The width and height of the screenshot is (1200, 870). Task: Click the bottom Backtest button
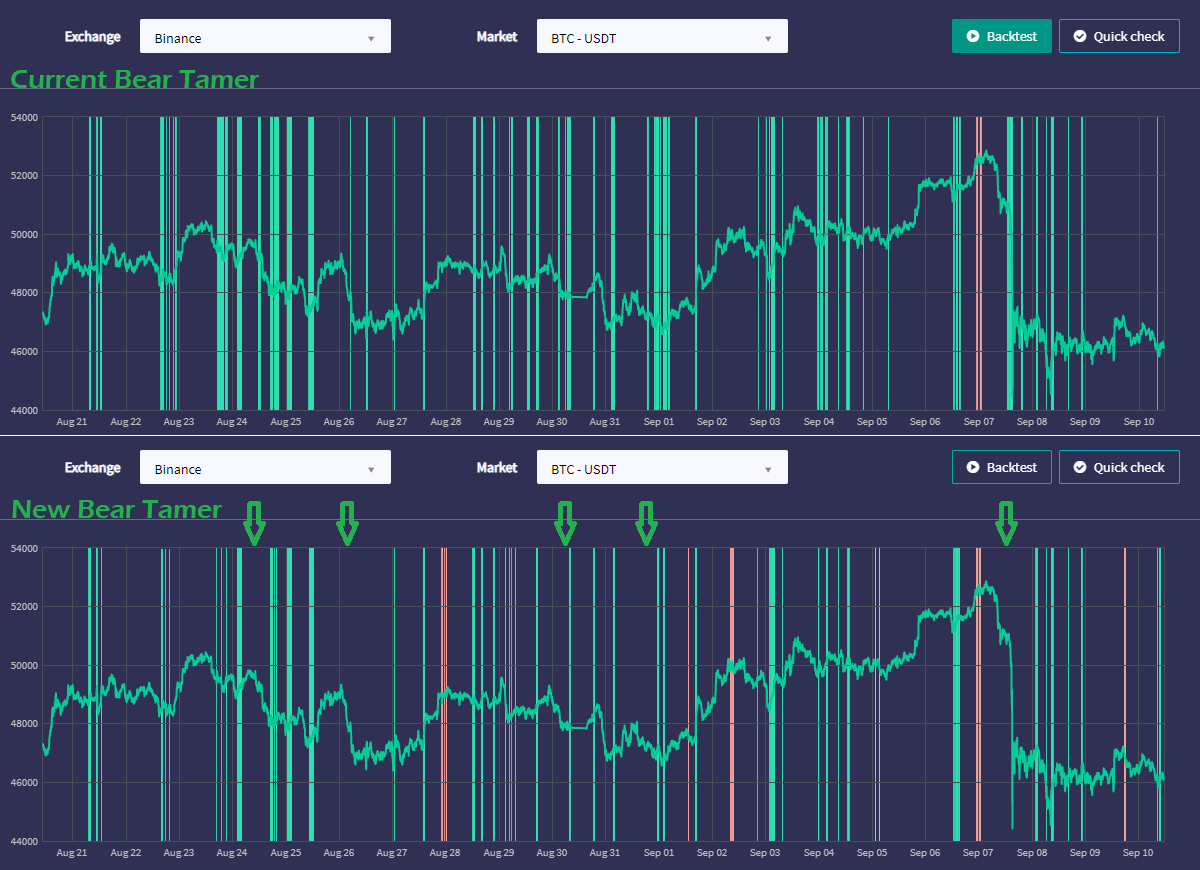(1002, 467)
